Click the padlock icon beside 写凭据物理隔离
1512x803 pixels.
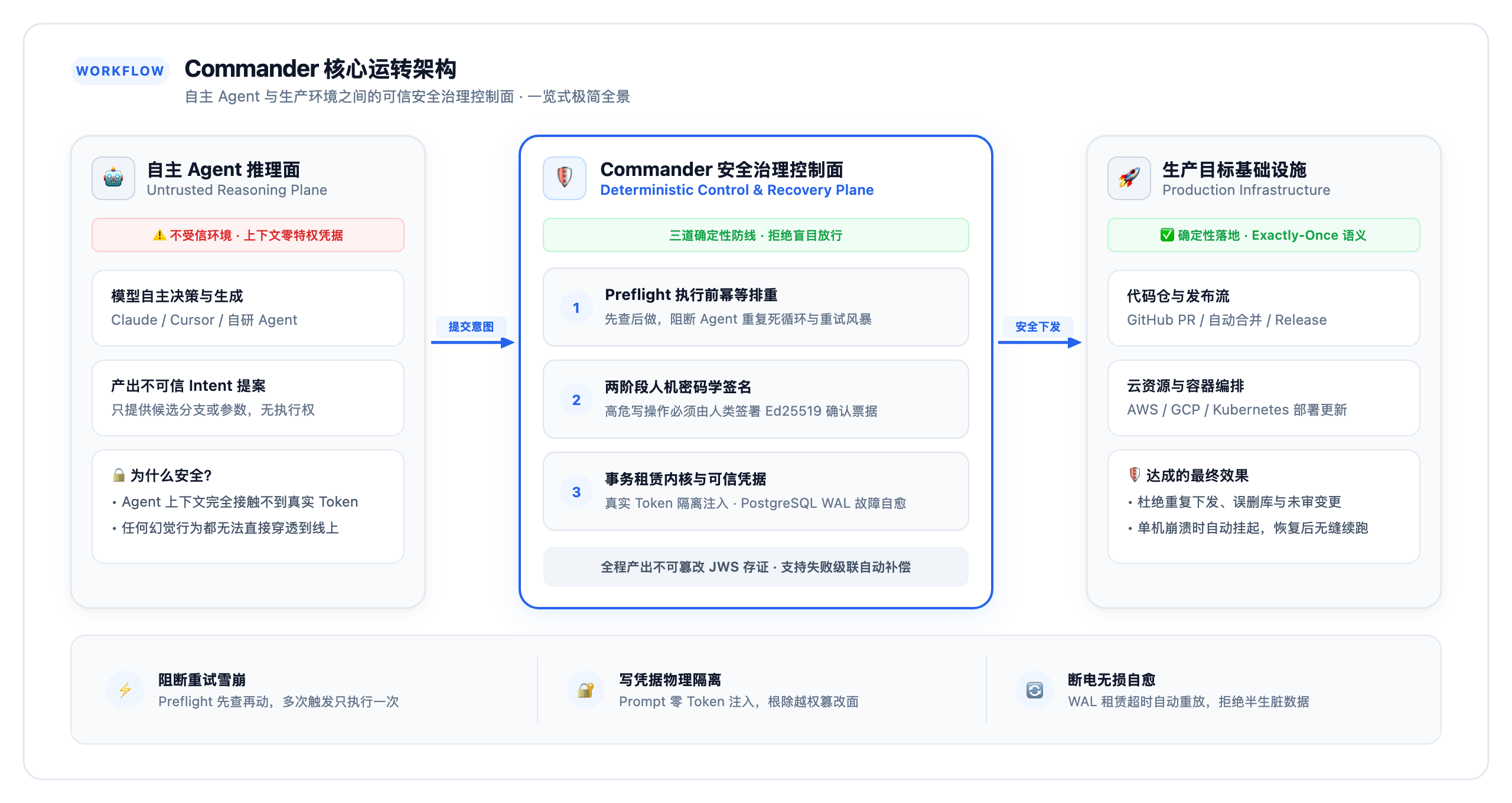[x=586, y=690]
